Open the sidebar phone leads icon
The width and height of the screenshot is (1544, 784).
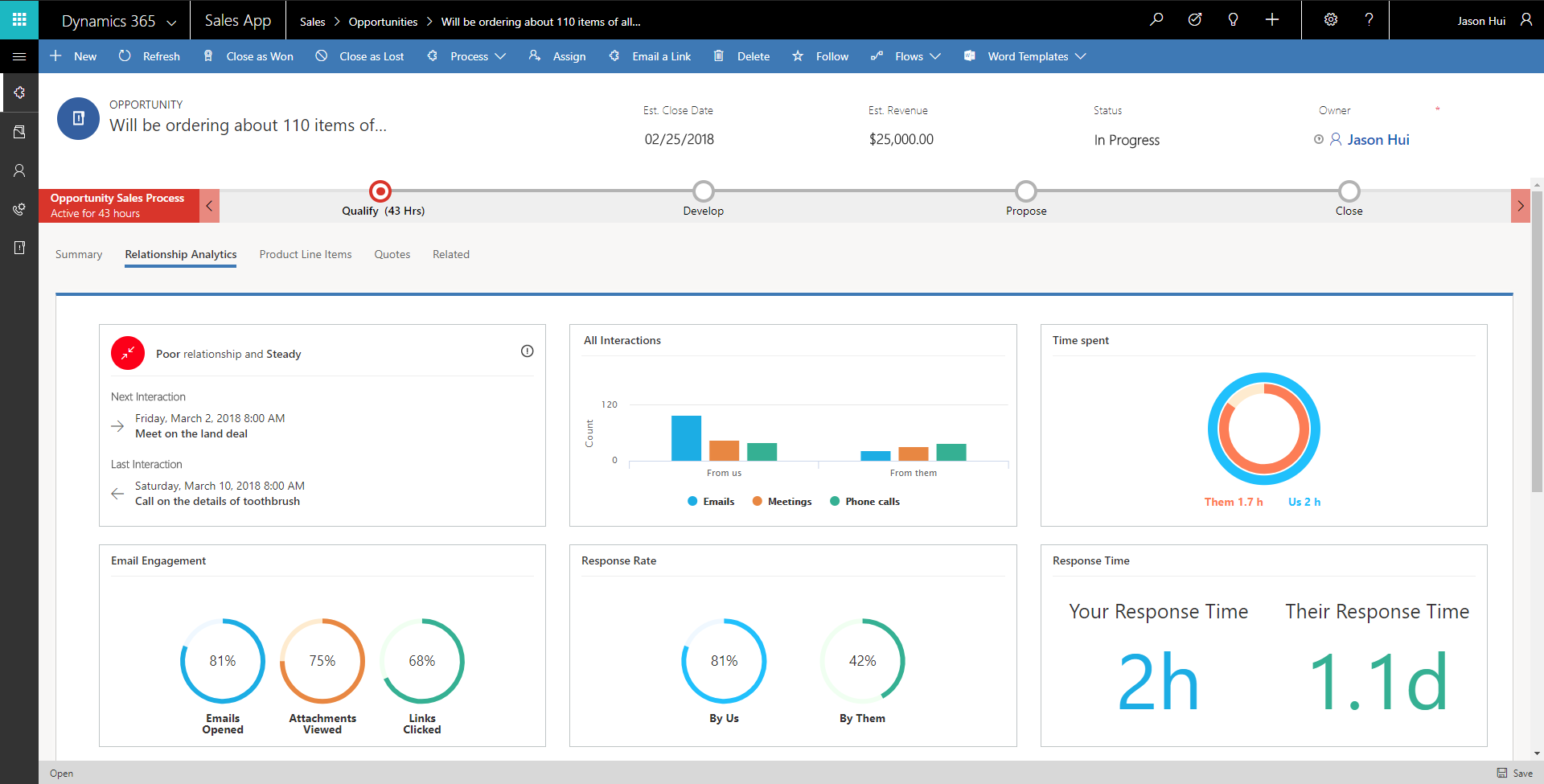pyautogui.click(x=19, y=209)
